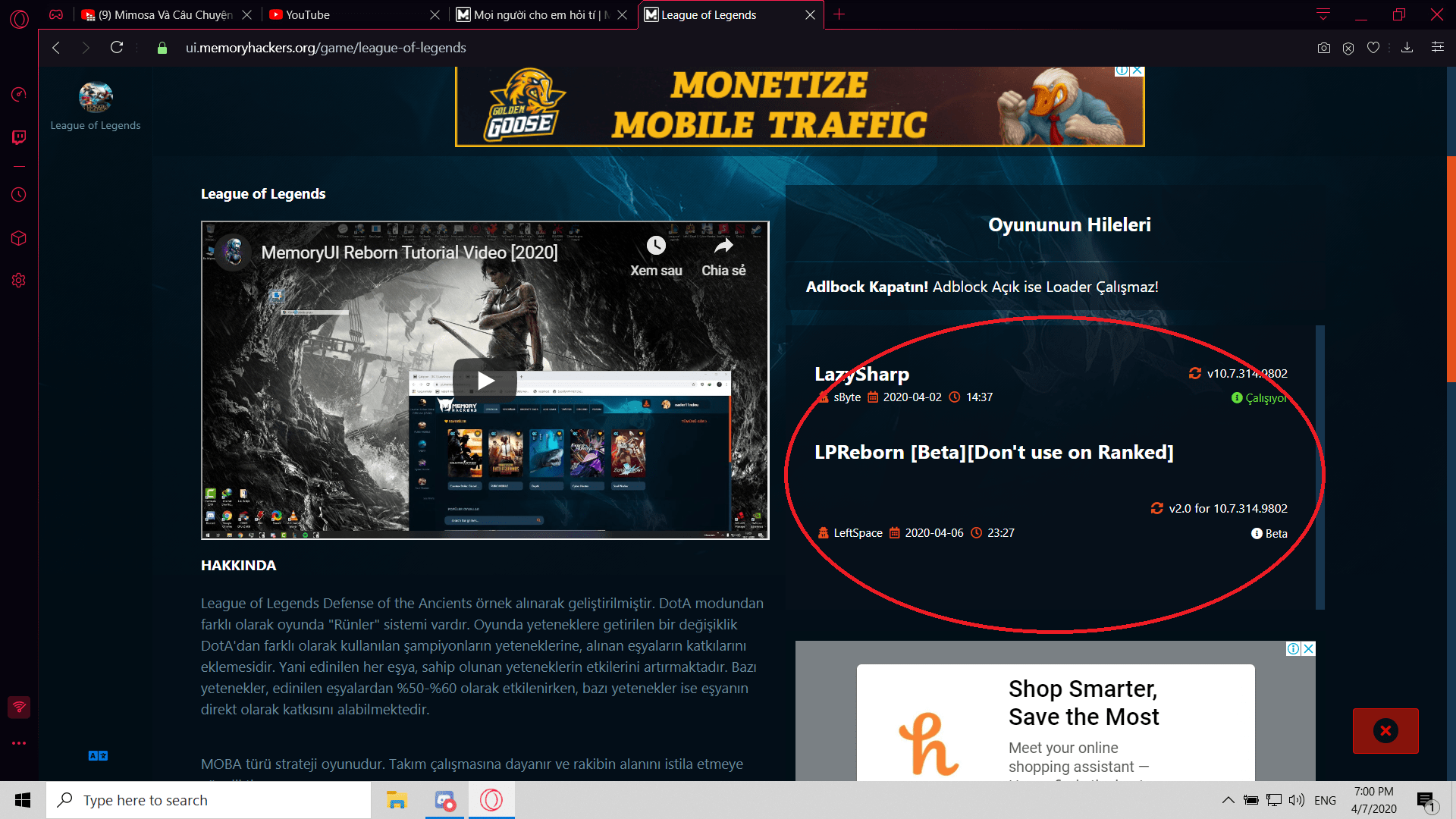This screenshot has width=1456, height=819.
Task: Close the YouTube tab
Action: coord(435,14)
